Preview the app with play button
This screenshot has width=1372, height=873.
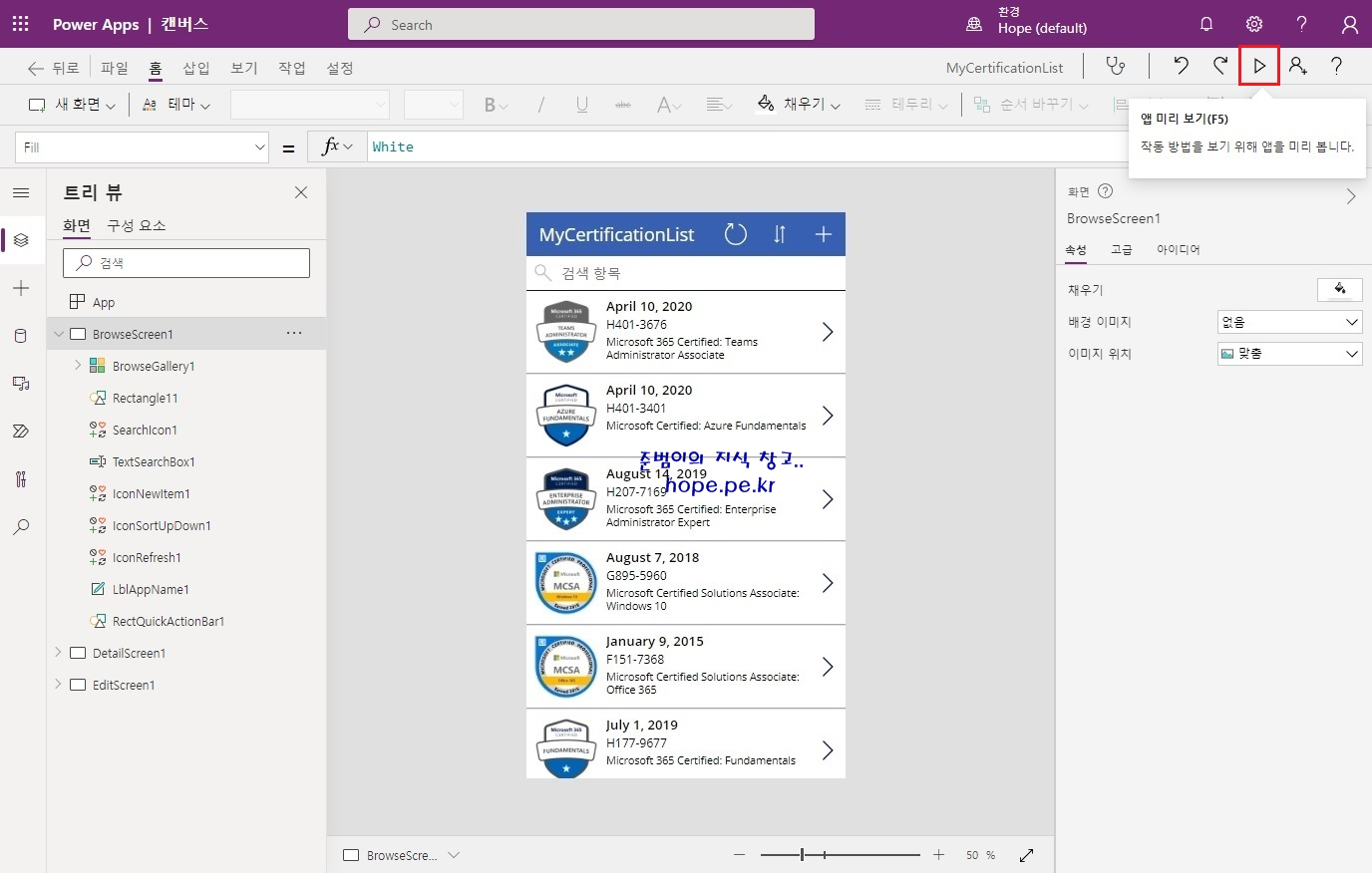click(1259, 67)
